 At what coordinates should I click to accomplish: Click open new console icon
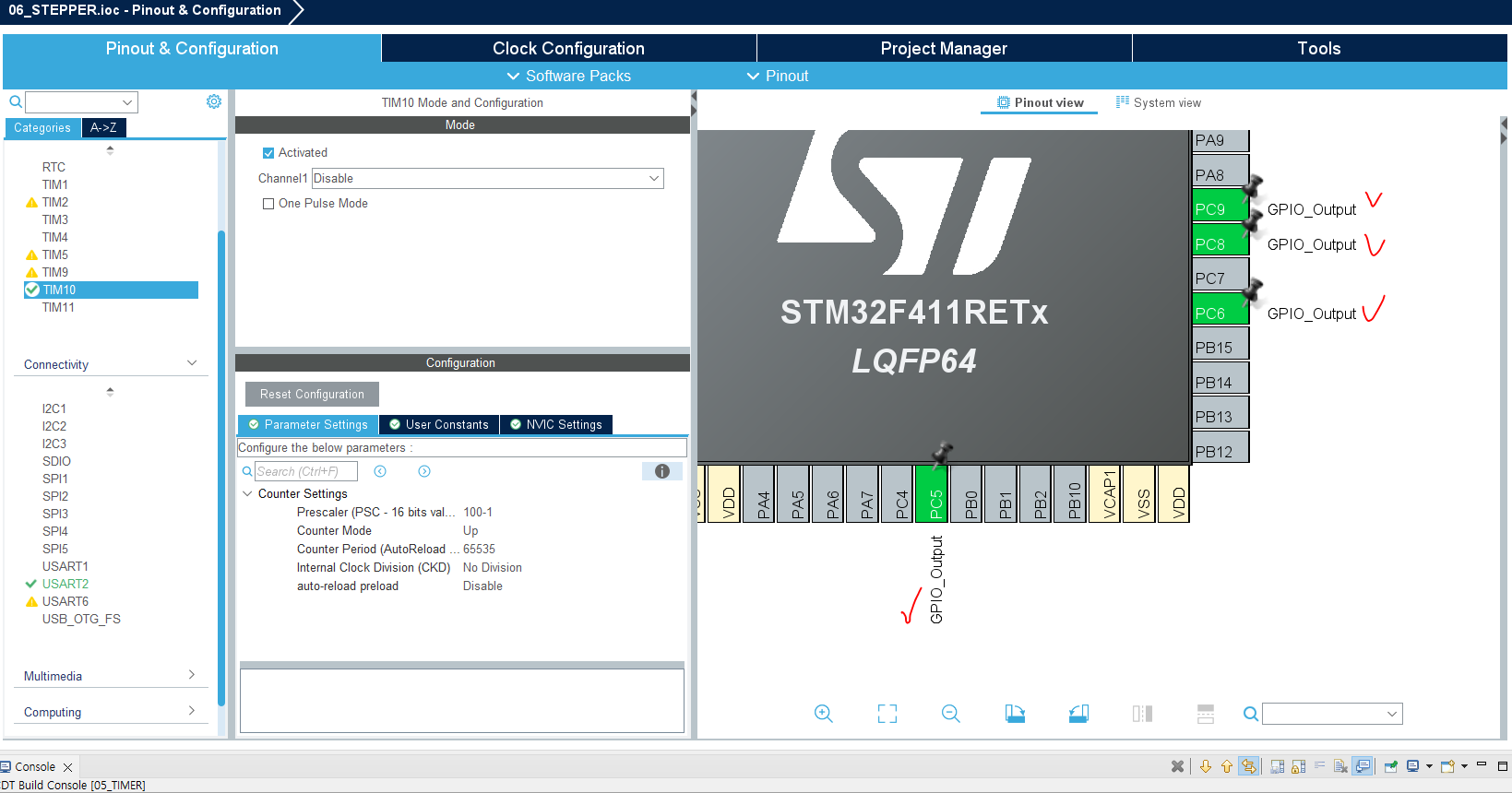[x=1447, y=766]
